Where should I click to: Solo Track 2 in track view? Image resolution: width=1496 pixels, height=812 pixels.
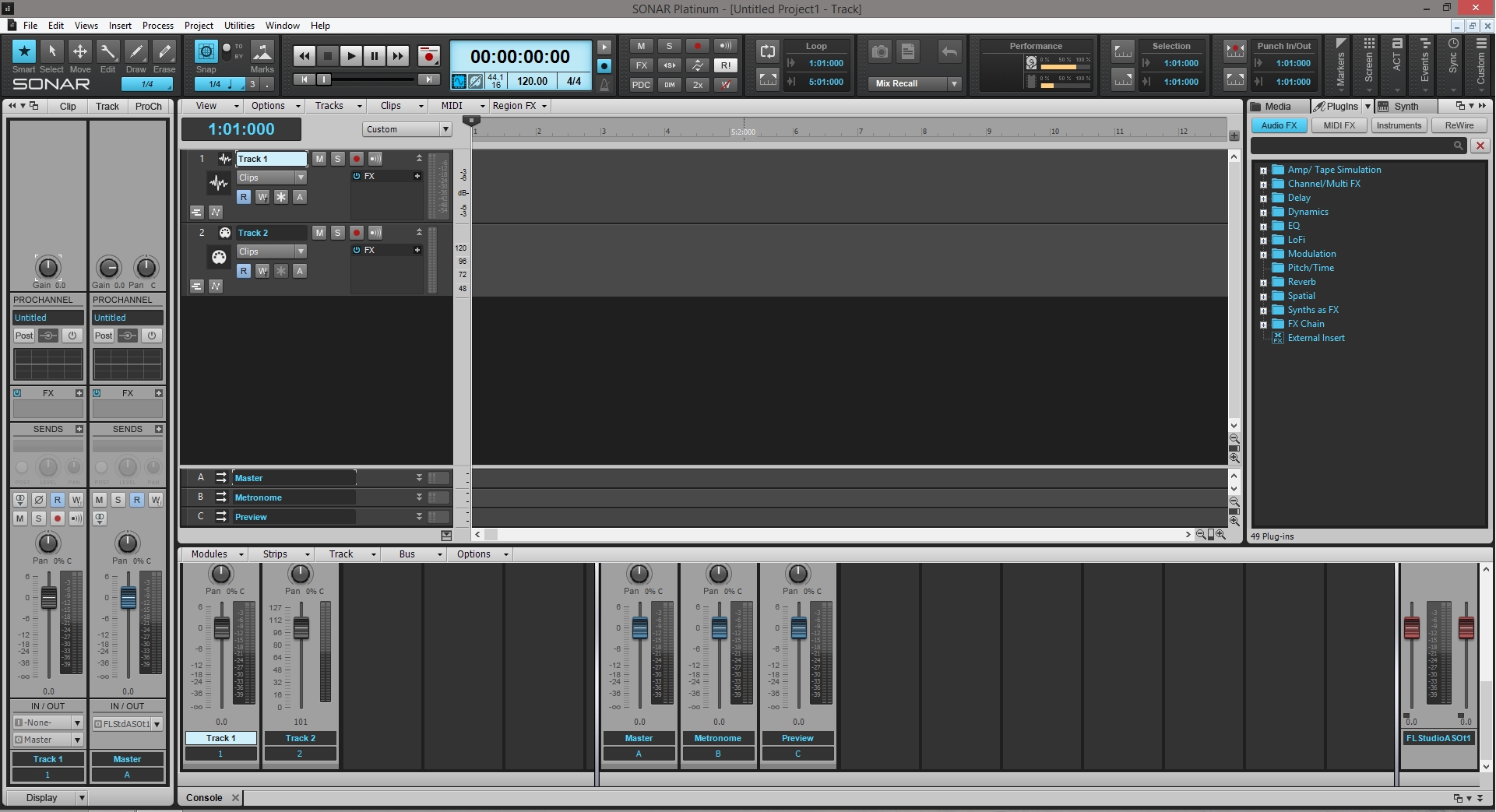[x=337, y=233]
